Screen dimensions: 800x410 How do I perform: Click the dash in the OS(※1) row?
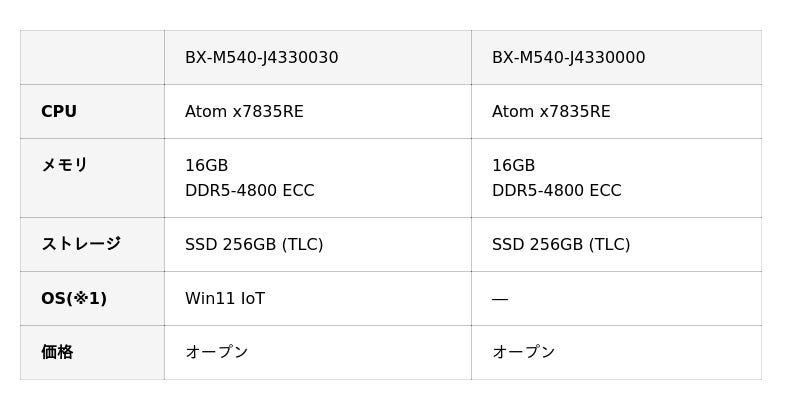(x=500, y=299)
